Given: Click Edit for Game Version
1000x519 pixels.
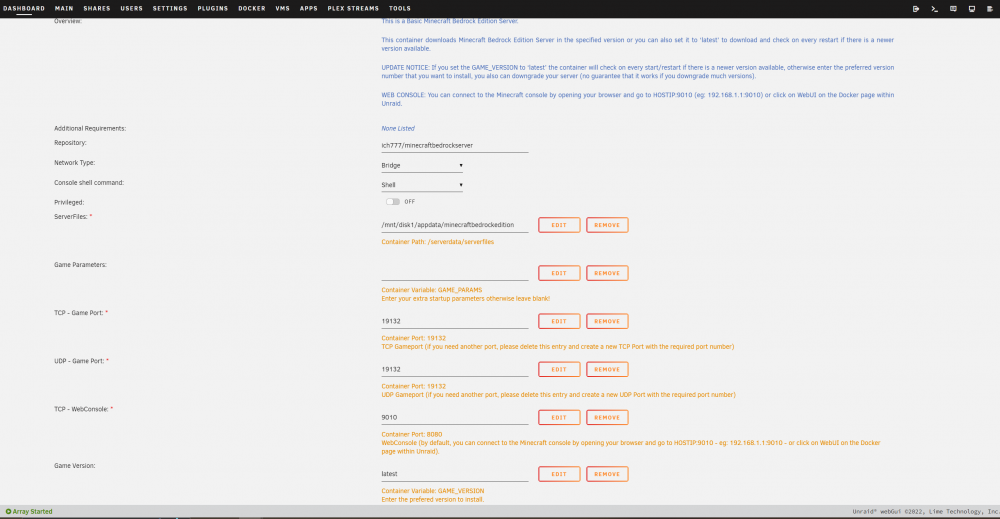Looking at the screenshot, I should 559,474.
